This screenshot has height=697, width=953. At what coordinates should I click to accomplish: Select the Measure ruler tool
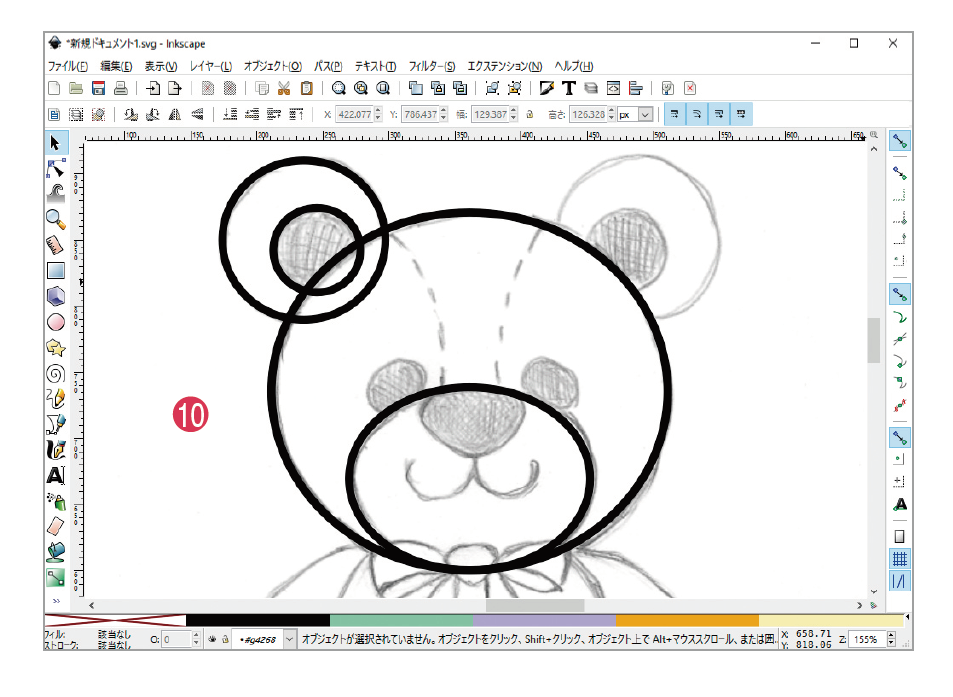tap(55, 245)
